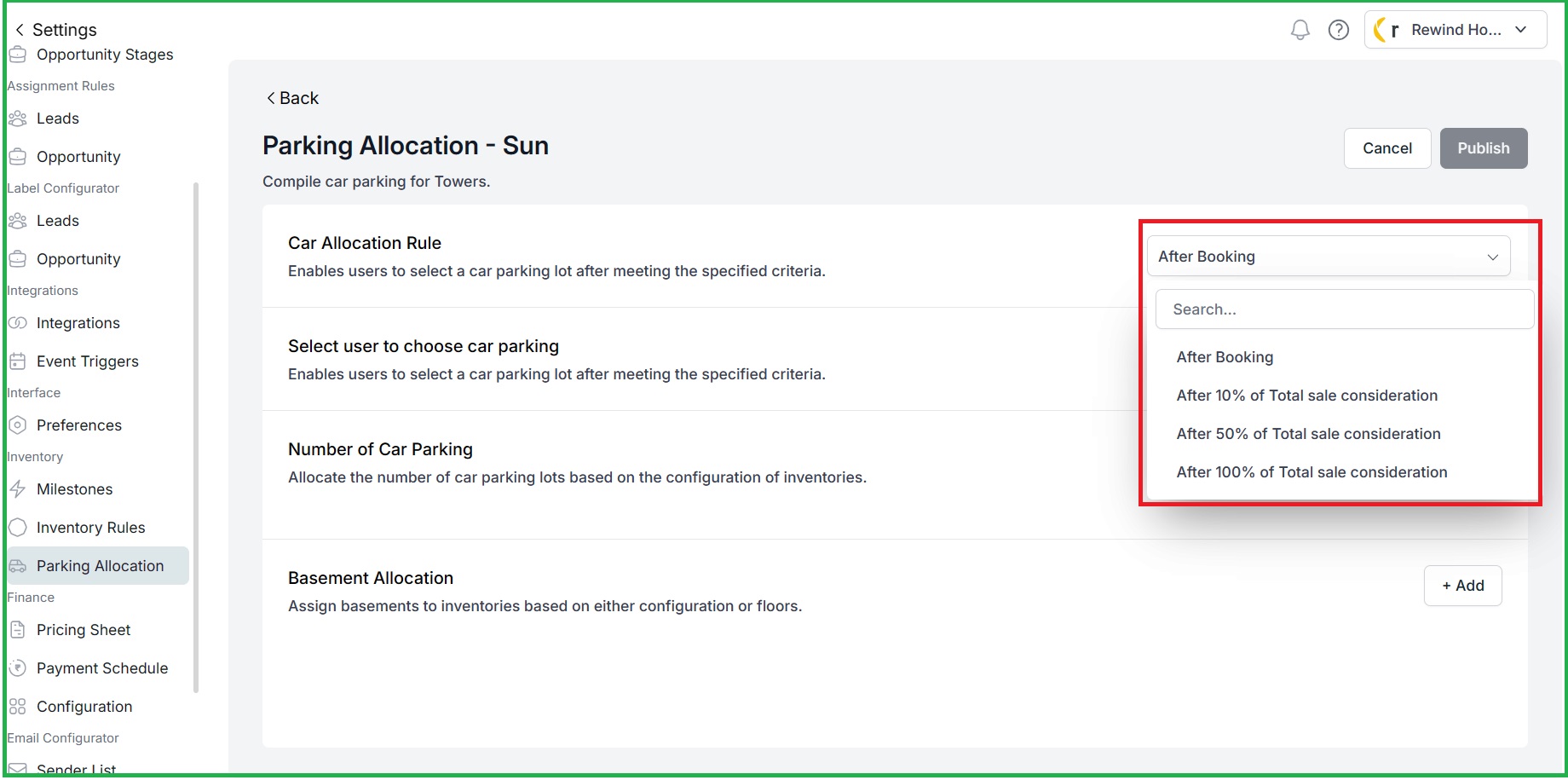Viewport: 1568px width, 780px height.
Task: Click the Pricing Sheet document icon
Action: pyautogui.click(x=17, y=630)
